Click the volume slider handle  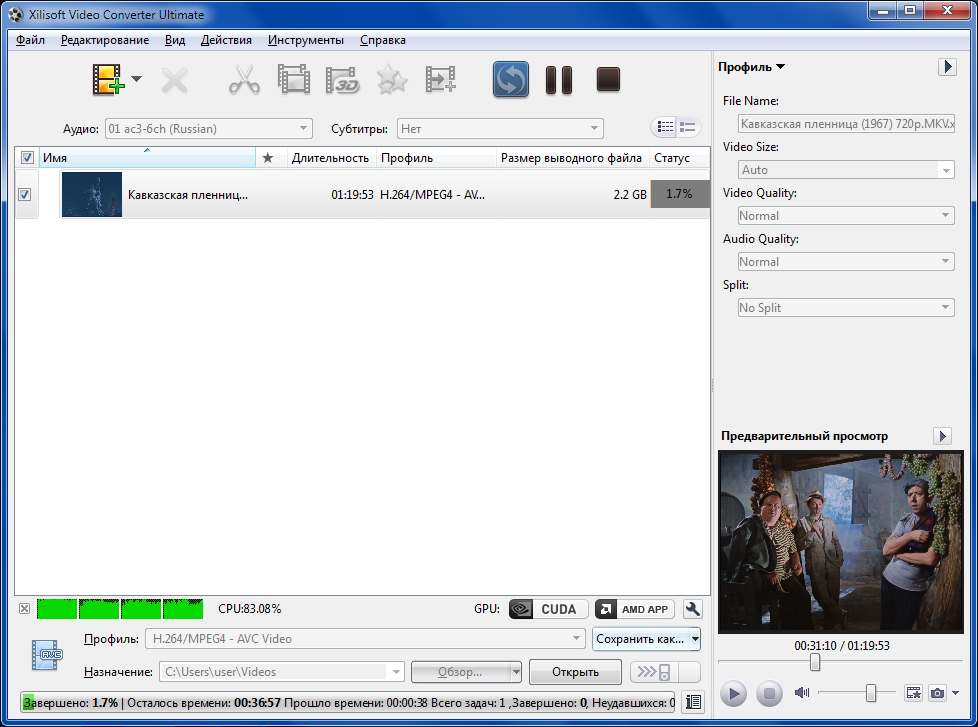(871, 693)
